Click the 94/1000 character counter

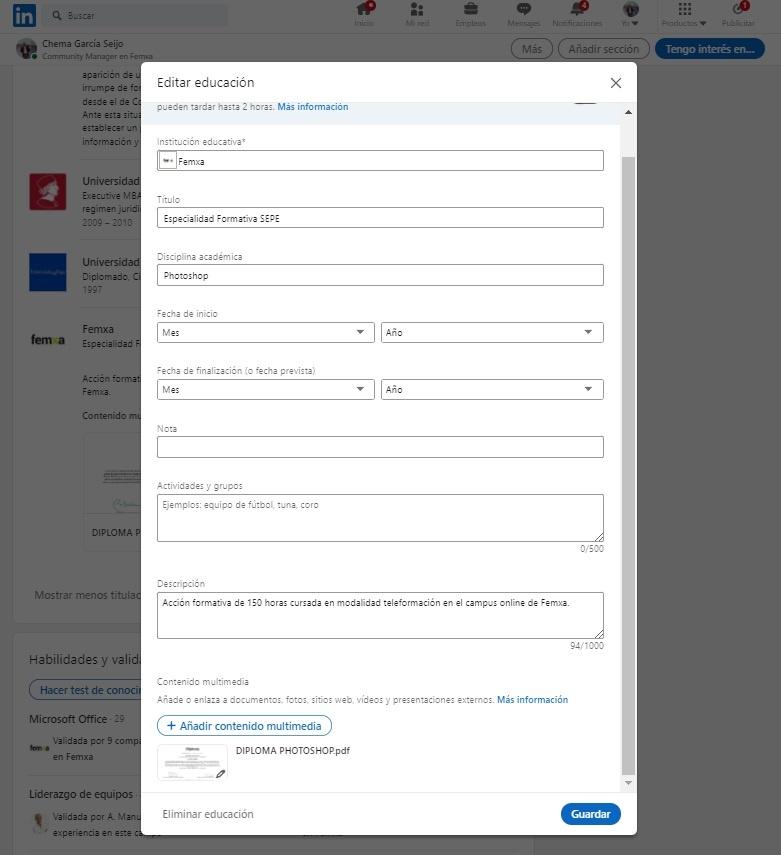[587, 646]
